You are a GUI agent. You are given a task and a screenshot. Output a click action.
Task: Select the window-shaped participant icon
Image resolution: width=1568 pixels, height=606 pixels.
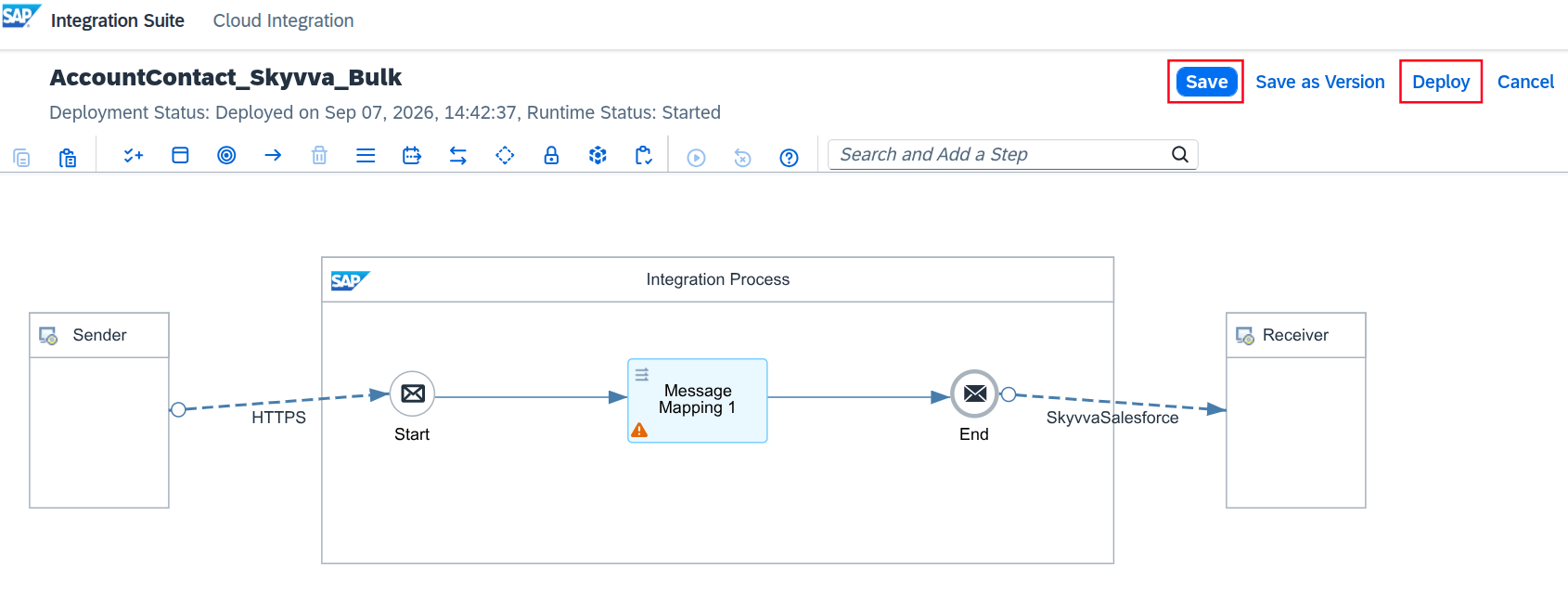[180, 155]
